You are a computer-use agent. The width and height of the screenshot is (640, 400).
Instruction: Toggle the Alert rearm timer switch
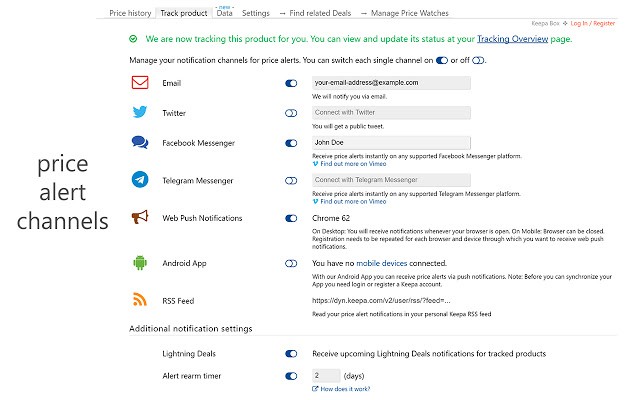(291, 376)
